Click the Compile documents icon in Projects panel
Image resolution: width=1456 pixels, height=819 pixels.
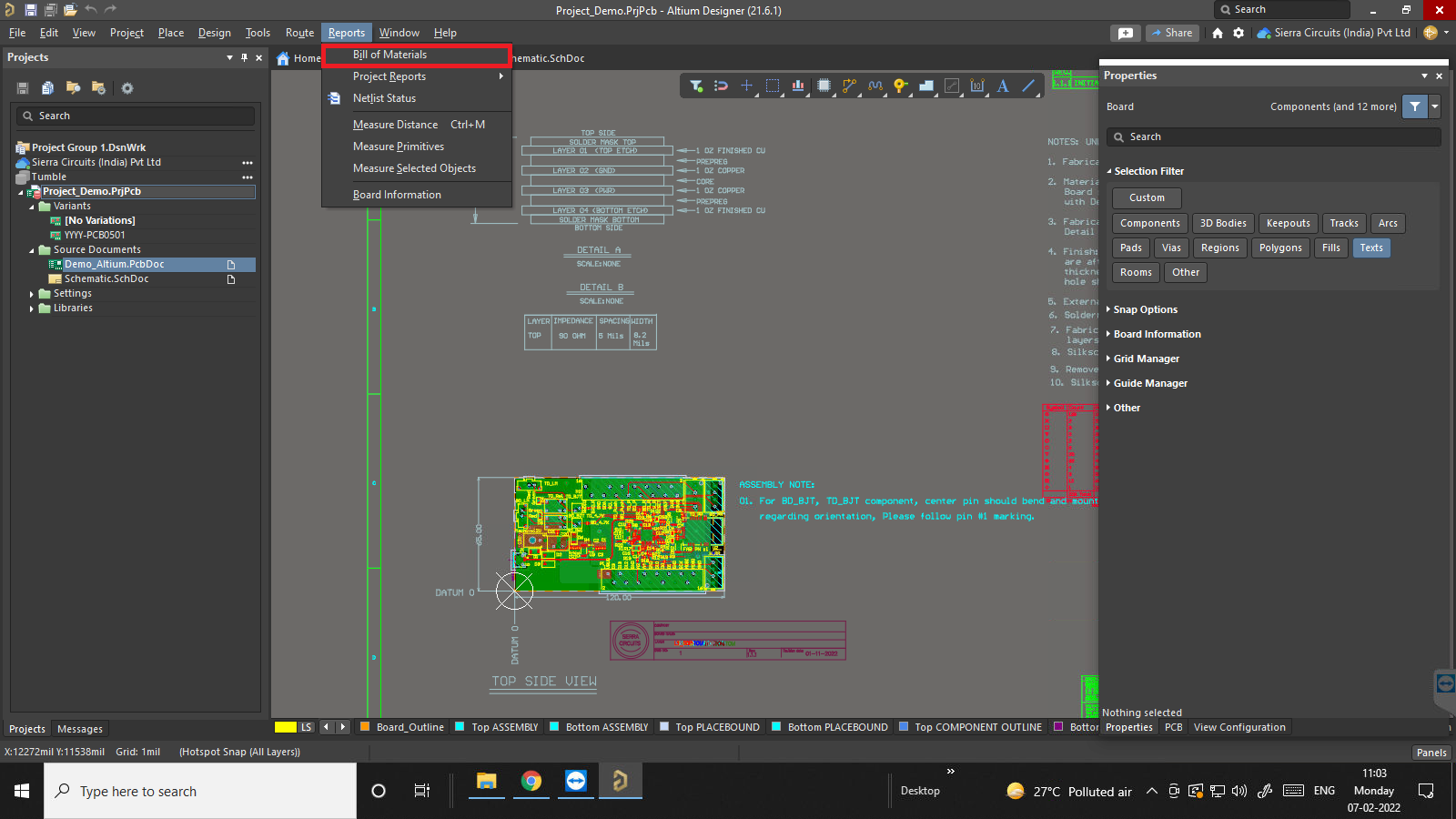click(47, 88)
